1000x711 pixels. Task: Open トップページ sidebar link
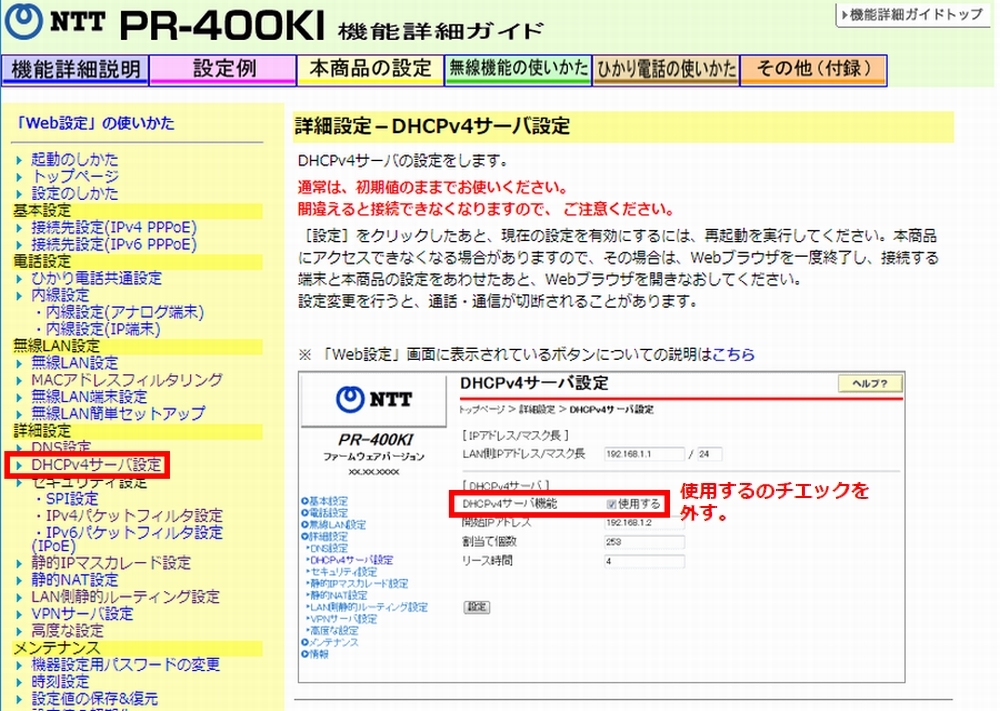[75, 176]
